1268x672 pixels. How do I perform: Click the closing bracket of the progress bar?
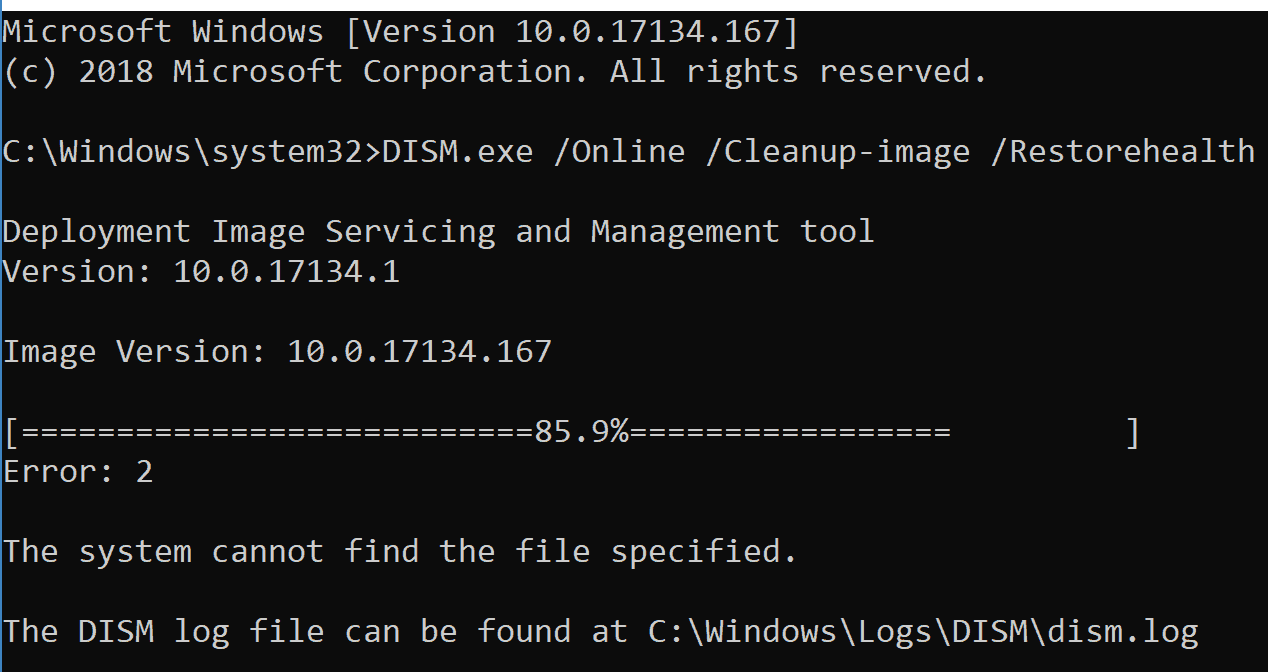(1131, 433)
